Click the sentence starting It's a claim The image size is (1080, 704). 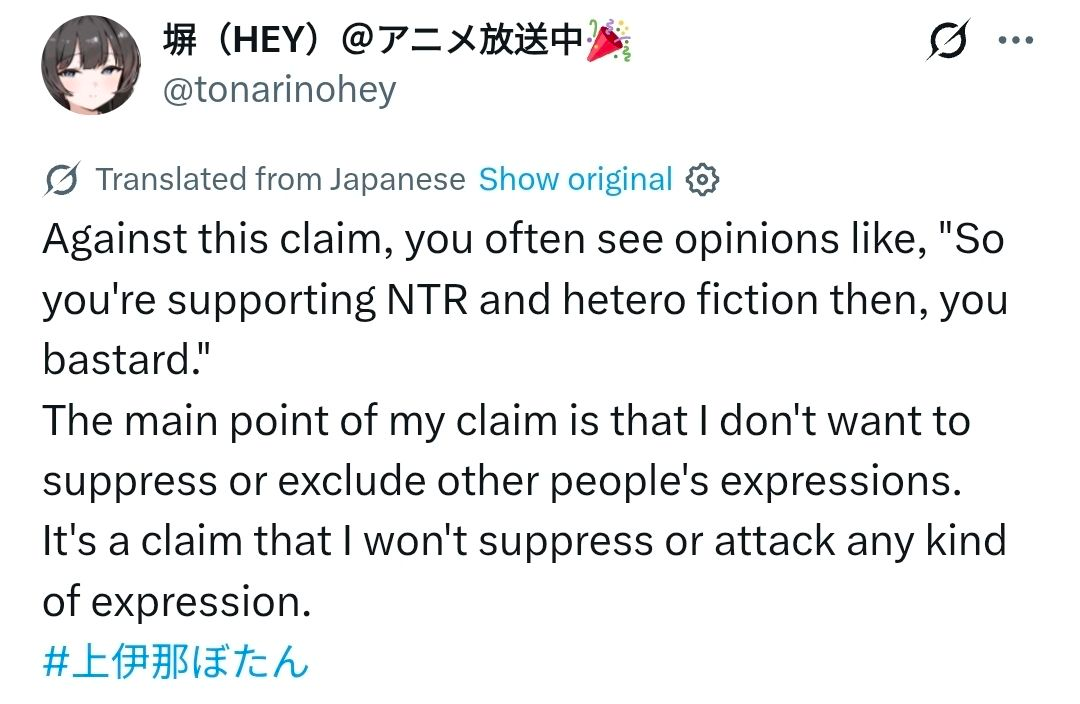tap(525, 541)
